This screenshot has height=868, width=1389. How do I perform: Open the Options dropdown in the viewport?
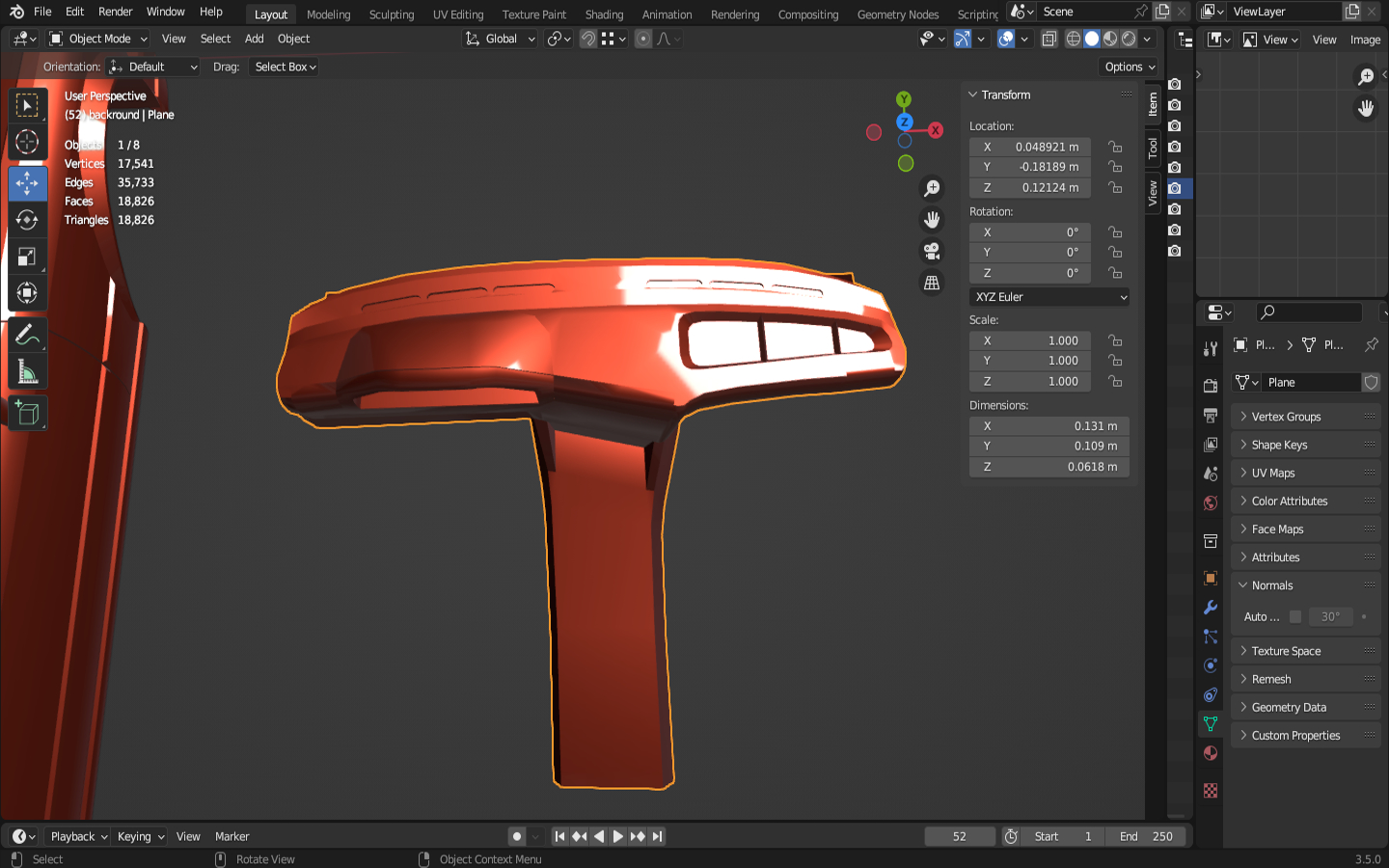[1129, 67]
